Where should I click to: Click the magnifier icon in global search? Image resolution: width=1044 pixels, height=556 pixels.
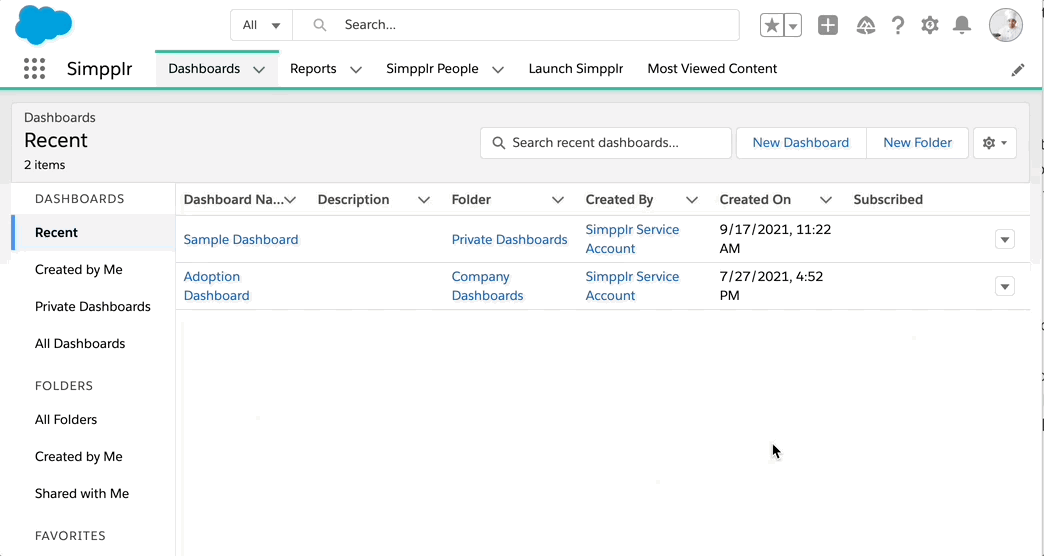click(320, 25)
